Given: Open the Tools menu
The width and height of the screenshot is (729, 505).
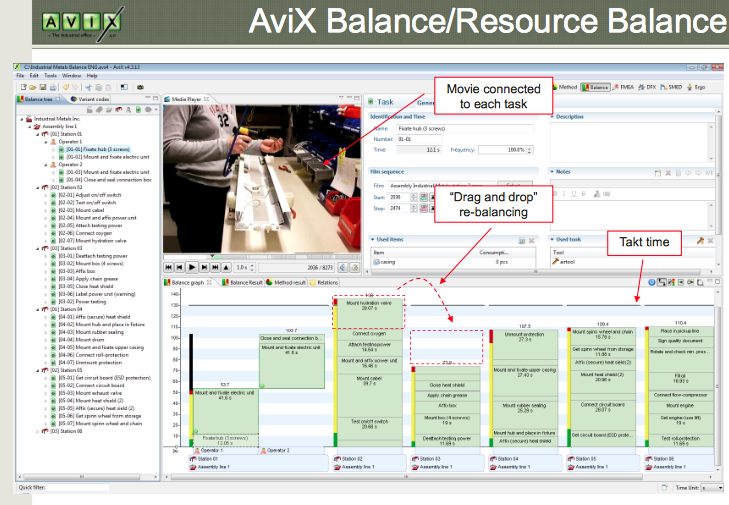Looking at the screenshot, I should click(x=50, y=75).
